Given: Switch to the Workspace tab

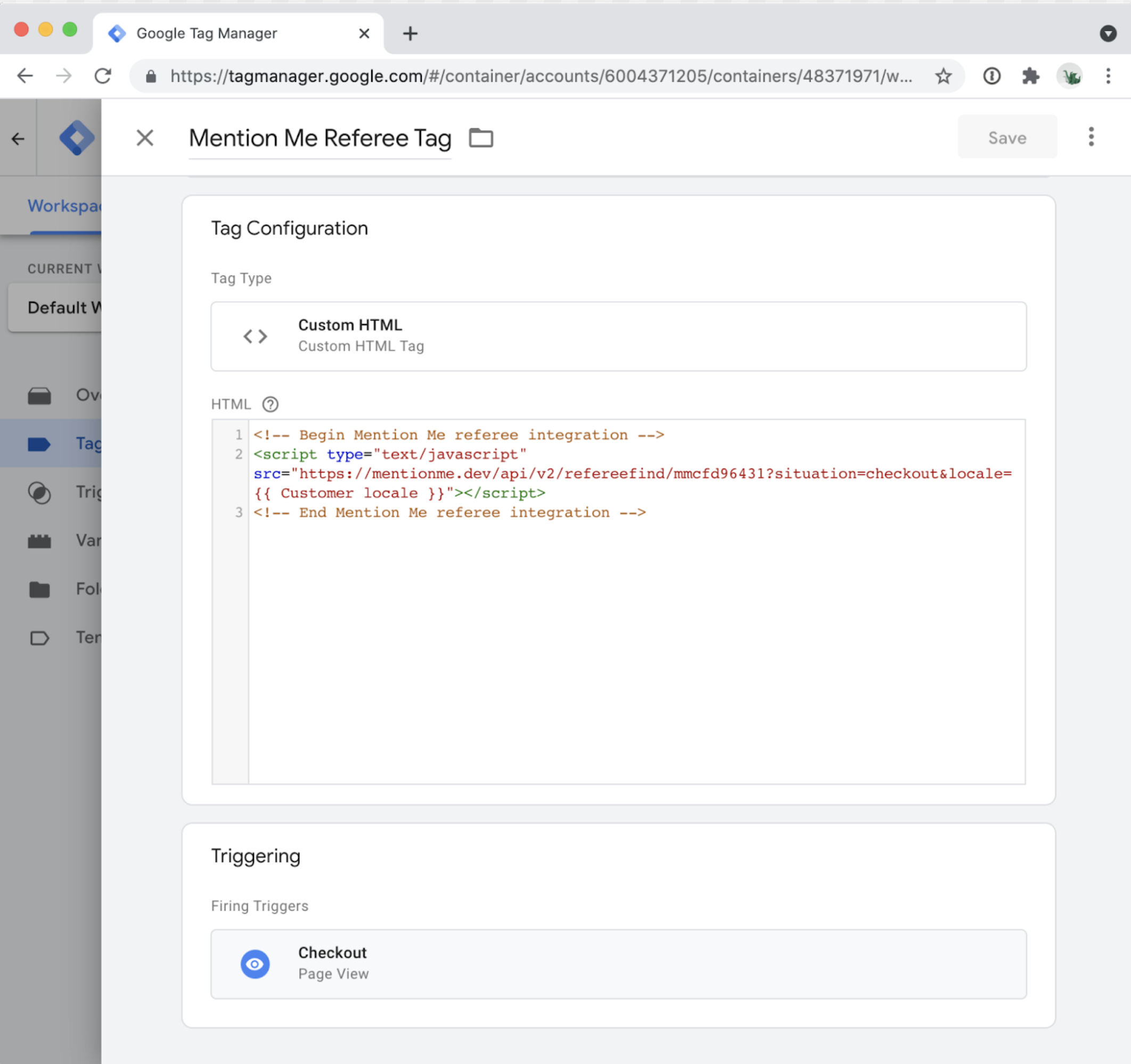Looking at the screenshot, I should pyautogui.click(x=64, y=206).
